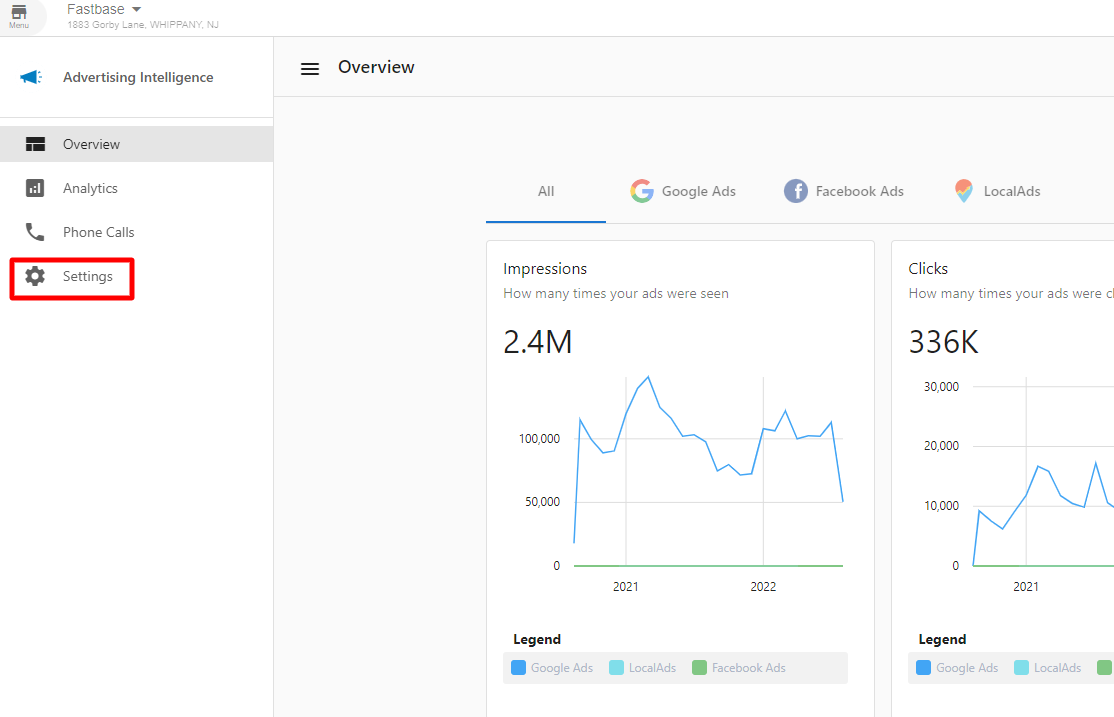Screen dimensions: 1114x717
Task: Click the Analytics chart icon
Action: (36, 188)
